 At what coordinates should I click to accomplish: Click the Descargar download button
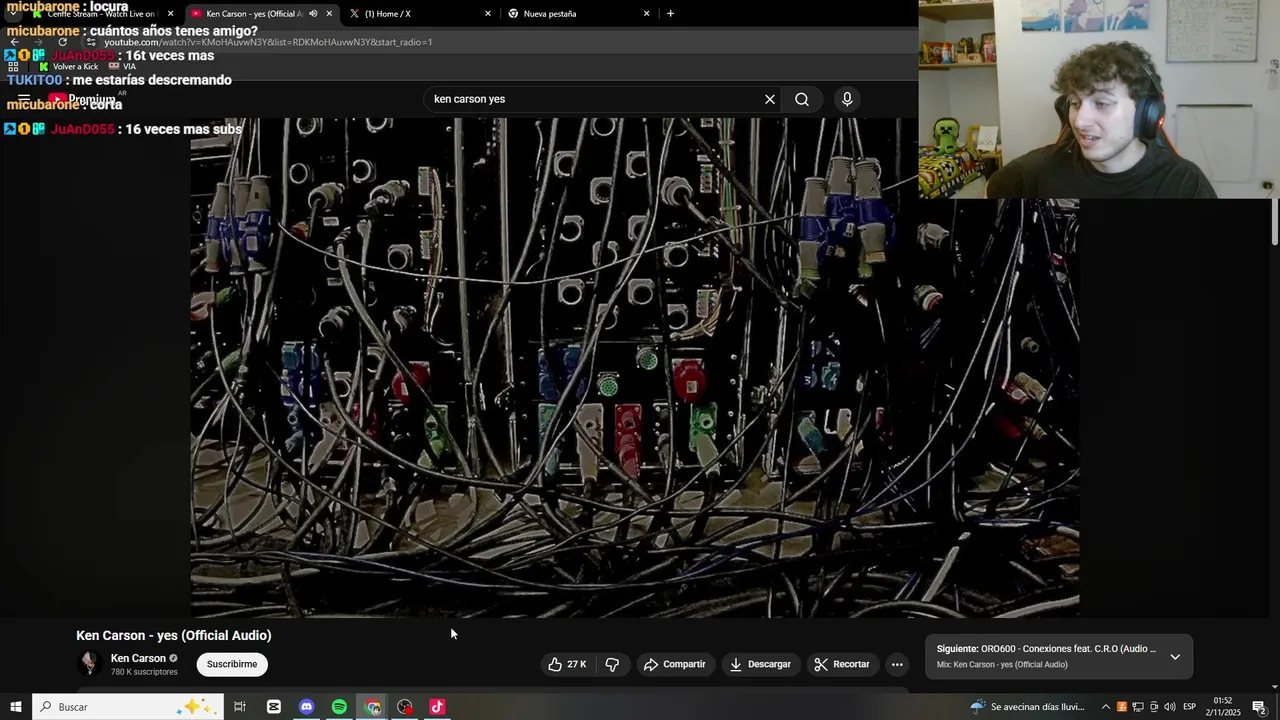click(x=760, y=664)
